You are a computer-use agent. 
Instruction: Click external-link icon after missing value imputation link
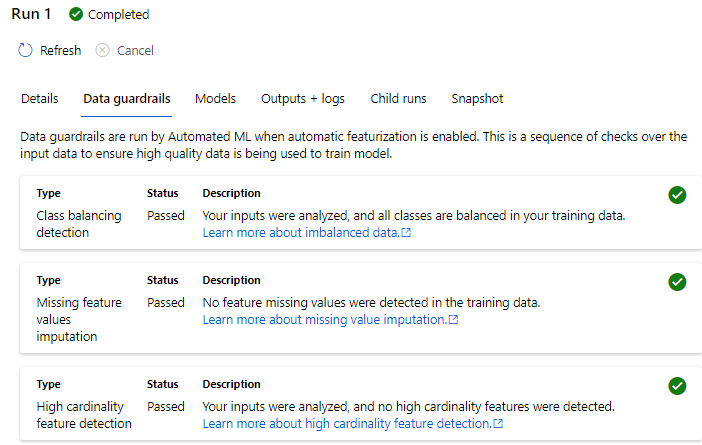click(x=453, y=320)
